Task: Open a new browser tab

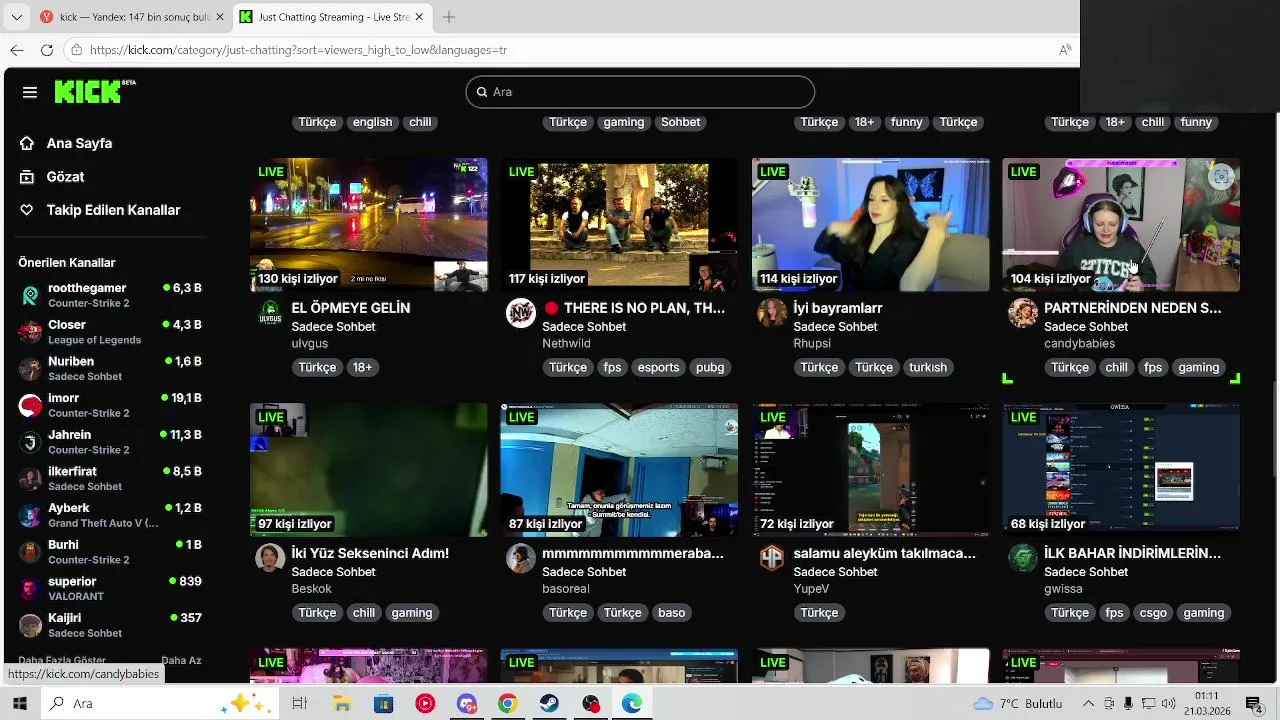Action: (x=449, y=17)
